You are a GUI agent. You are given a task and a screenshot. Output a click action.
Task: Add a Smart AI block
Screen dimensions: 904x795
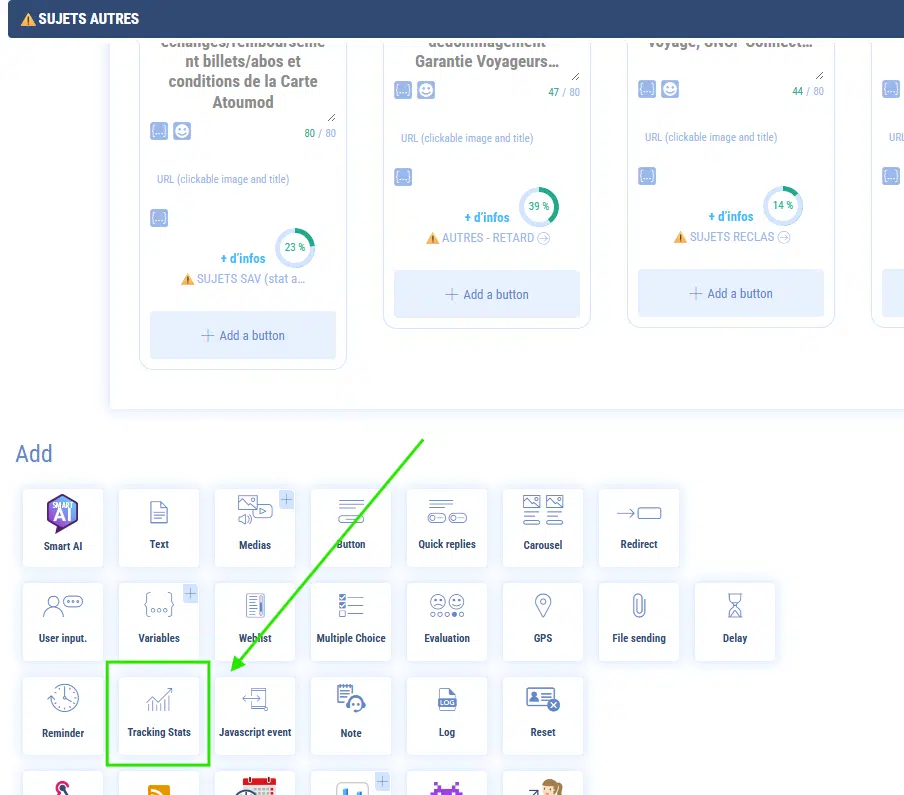click(x=63, y=527)
